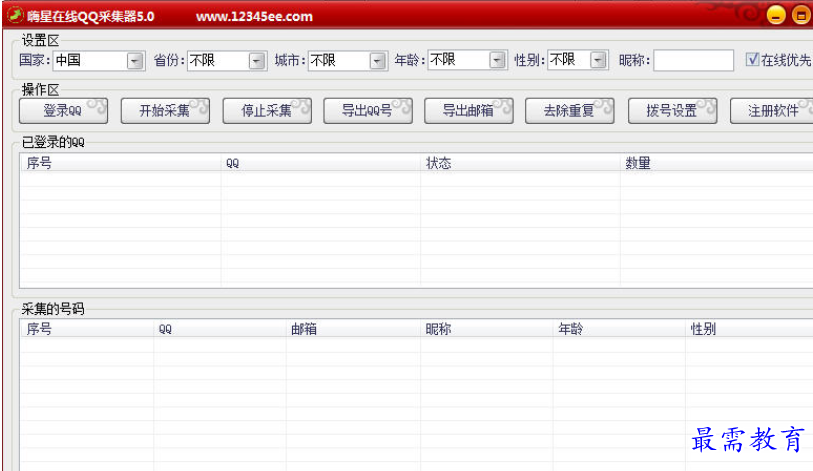Click 性别 column header in collected list

(x=749, y=329)
